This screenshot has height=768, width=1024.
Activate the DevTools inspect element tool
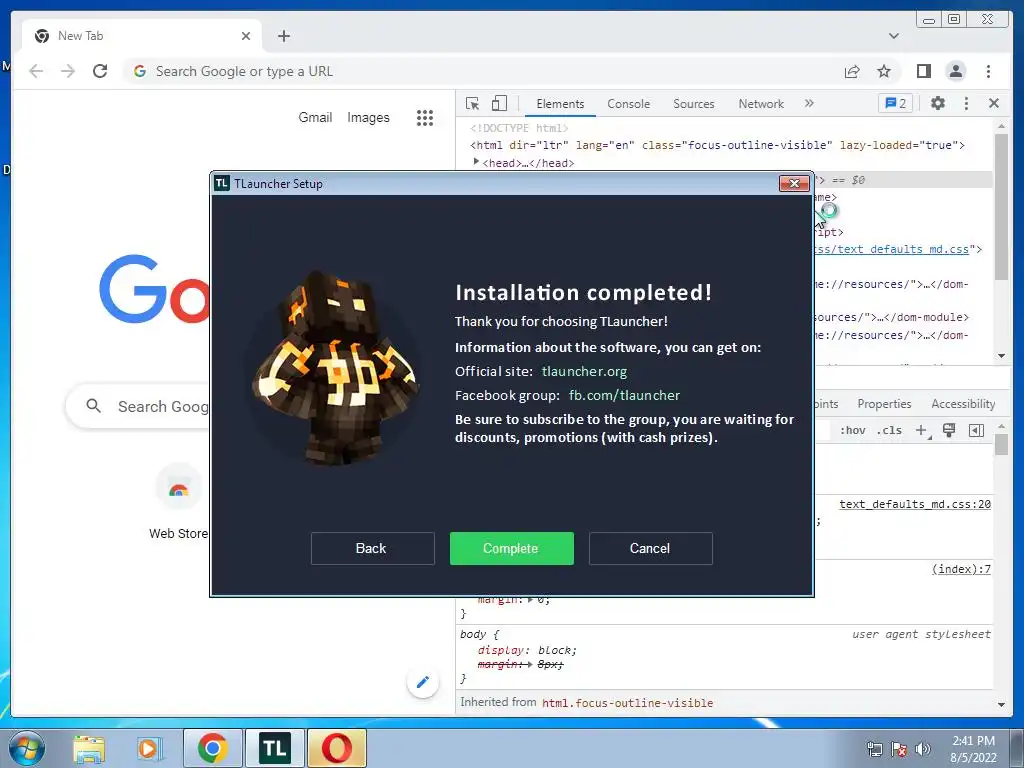pyautogui.click(x=472, y=103)
